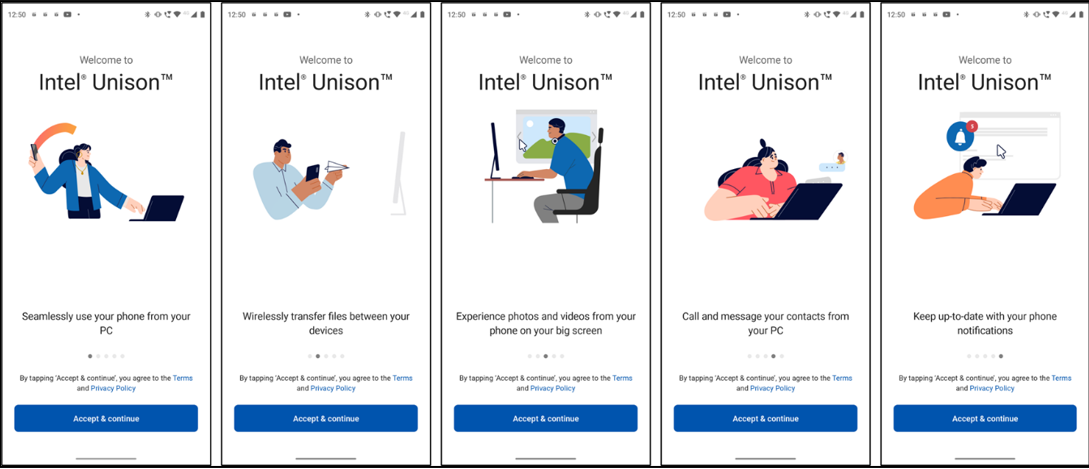Open Terms link on the notifications screen

[x=1061, y=378]
